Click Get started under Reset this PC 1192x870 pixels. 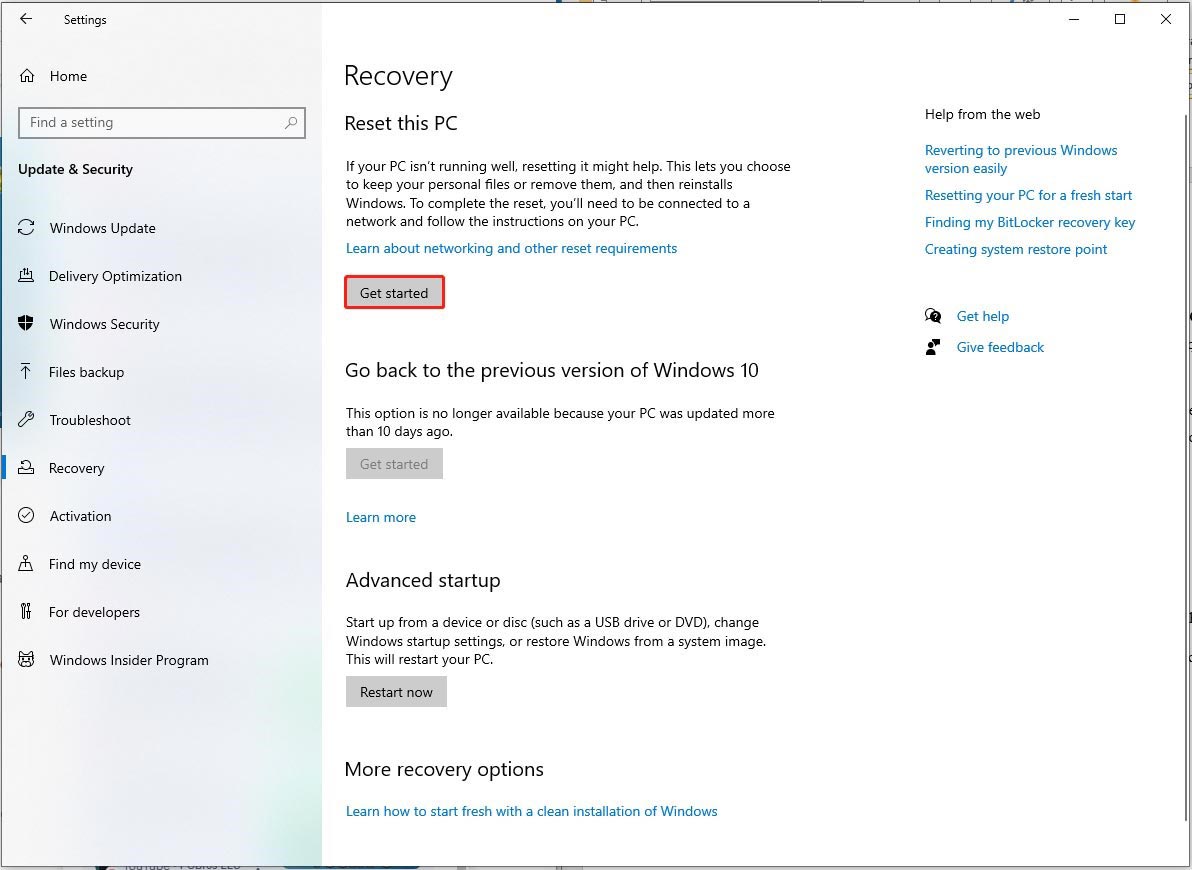pyautogui.click(x=394, y=293)
